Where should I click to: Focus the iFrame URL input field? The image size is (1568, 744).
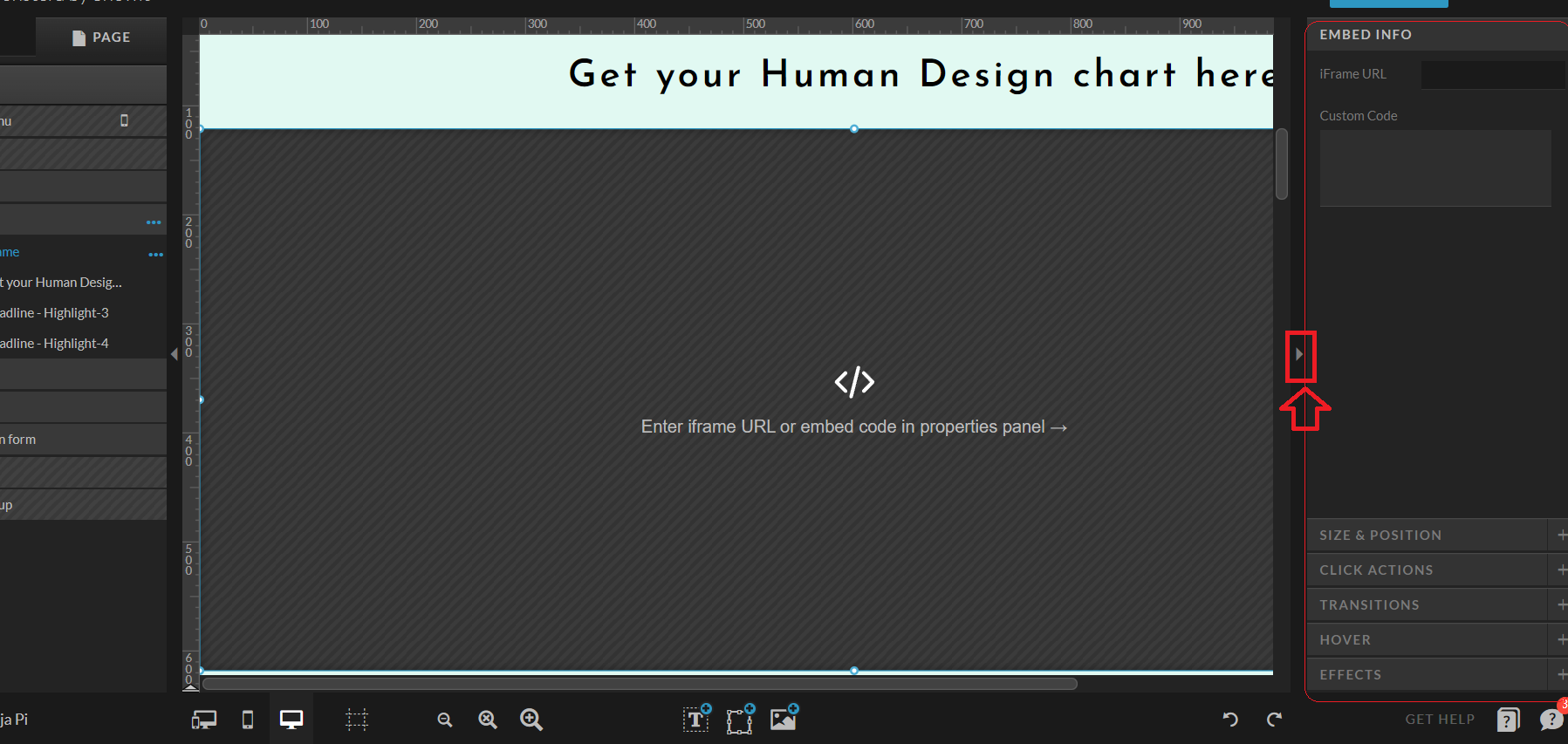pos(1494,74)
